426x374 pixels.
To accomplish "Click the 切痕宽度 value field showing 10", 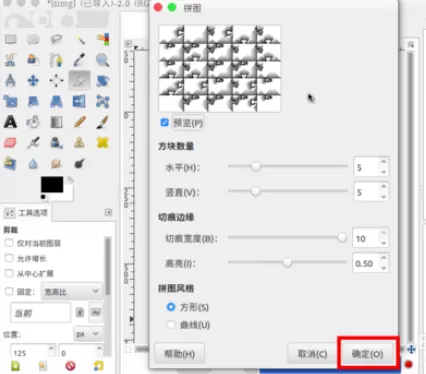I will pyautogui.click(x=366, y=238).
